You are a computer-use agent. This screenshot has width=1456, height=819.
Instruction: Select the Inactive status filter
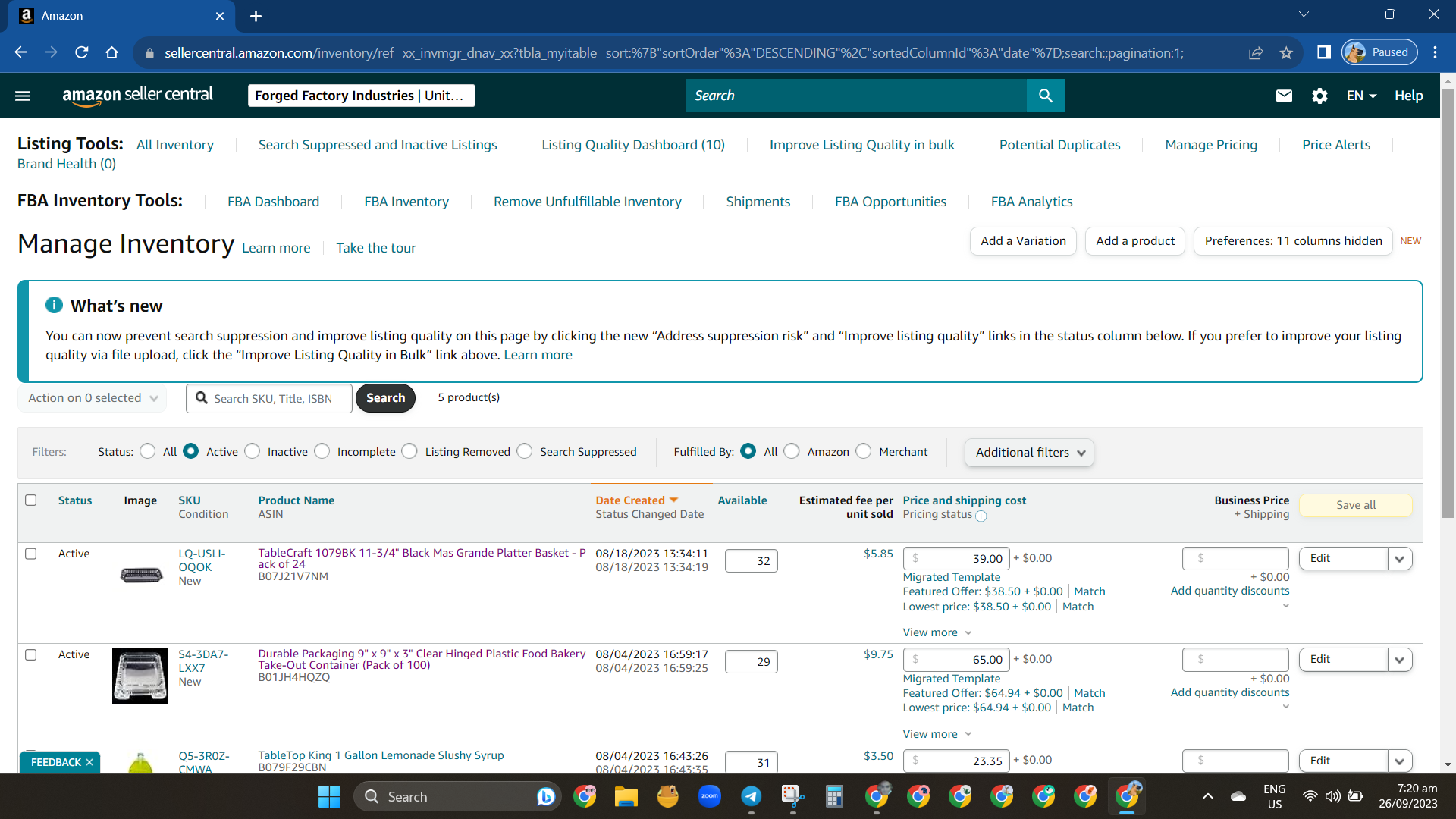[x=253, y=451]
